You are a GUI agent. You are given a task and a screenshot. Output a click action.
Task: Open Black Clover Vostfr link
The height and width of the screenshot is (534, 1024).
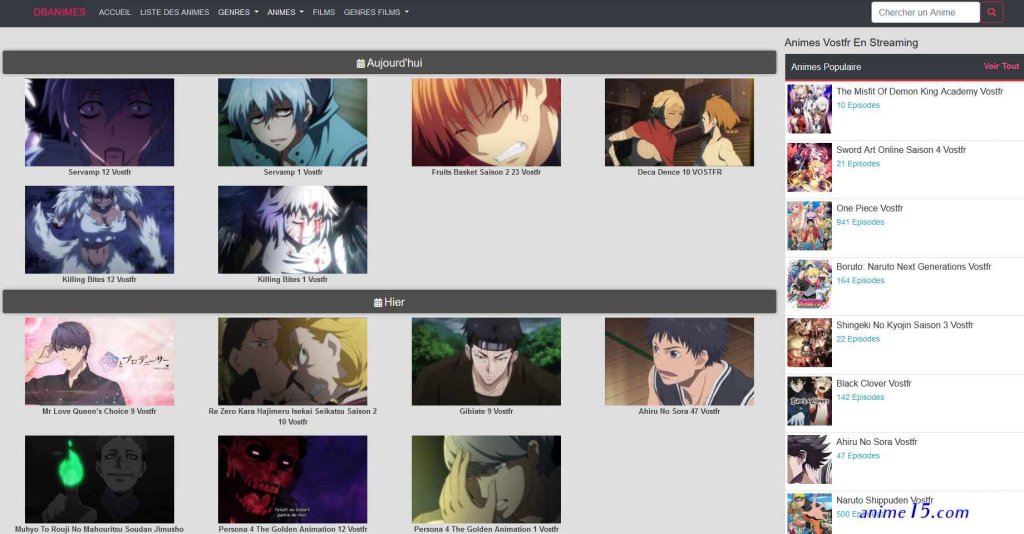pyautogui.click(x=873, y=383)
